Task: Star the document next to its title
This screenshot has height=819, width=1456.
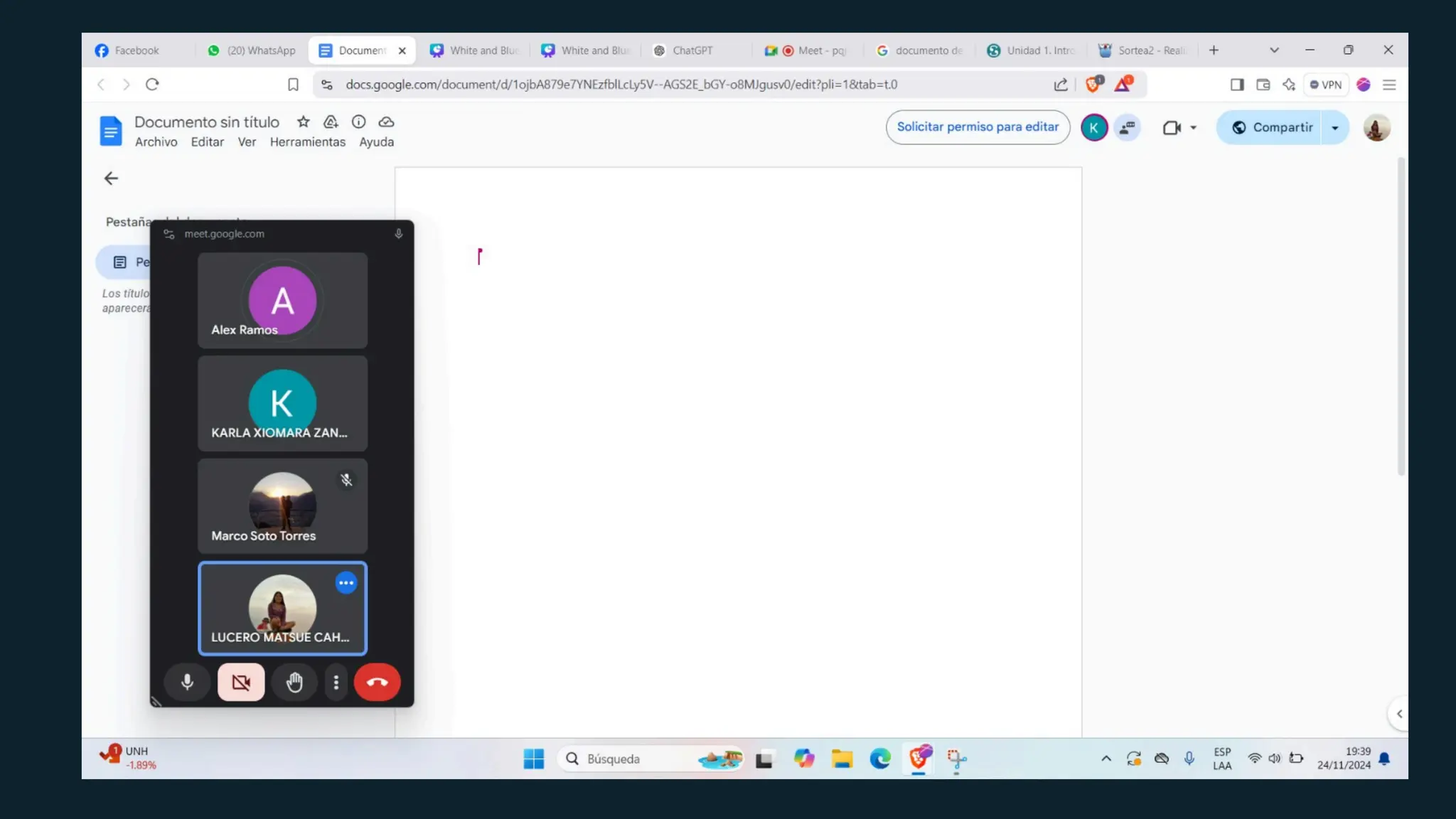Action: pos(304,122)
